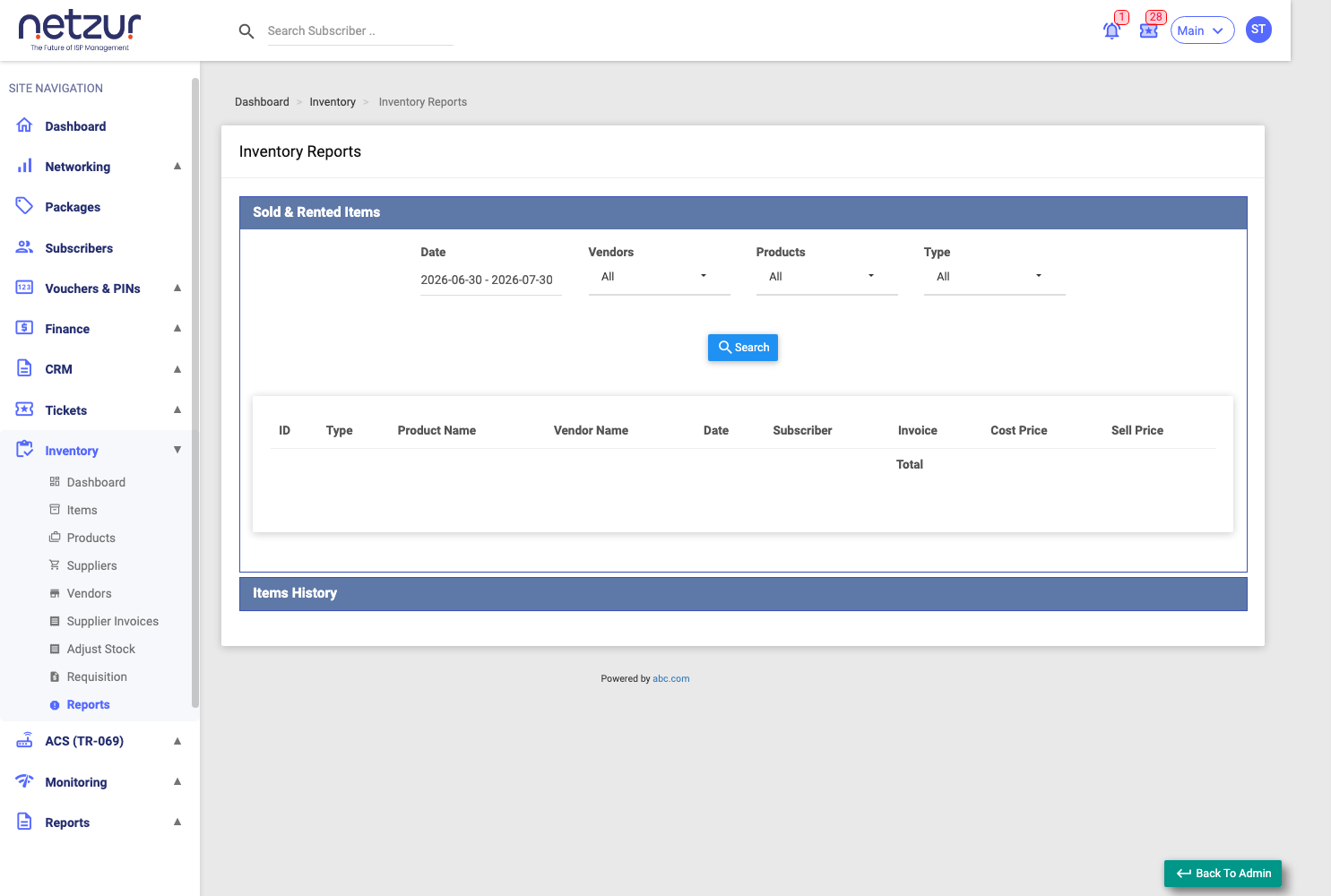This screenshot has height=896, width=1331.
Task: Click the search magnifier icon in header
Action: (246, 31)
